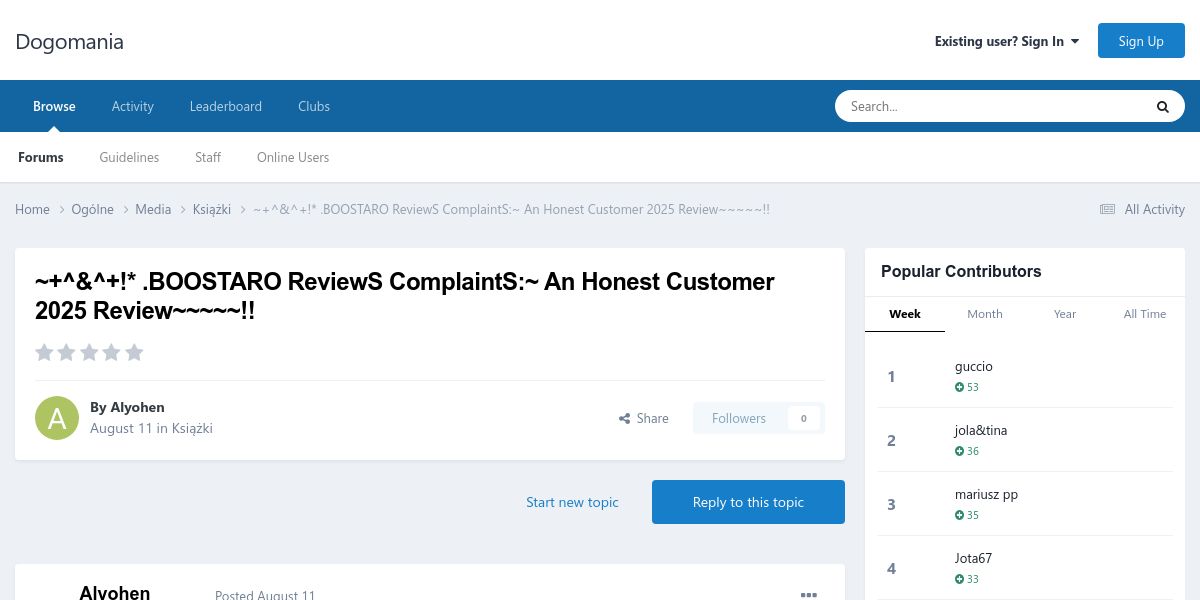Screen dimensions: 1200x600
Task: Open contributor guccio's profile
Action: (x=974, y=366)
